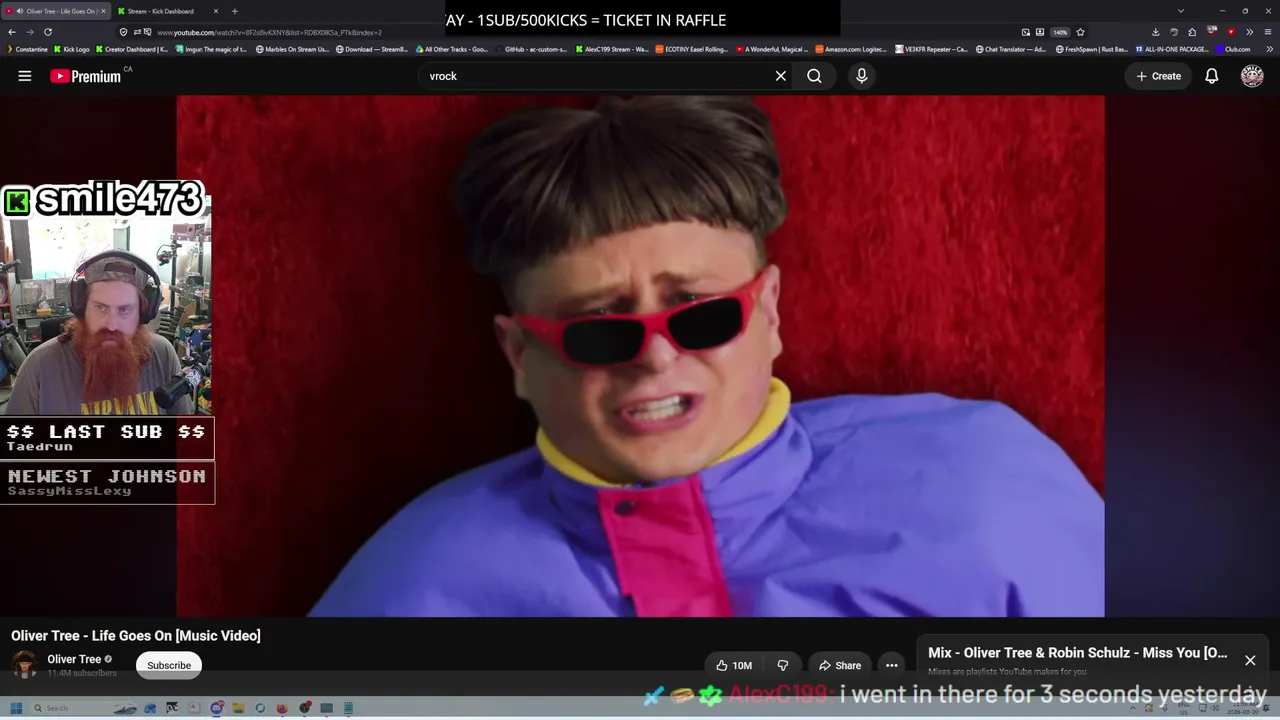Viewport: 1280px width, 720px height.
Task: Open the YouTube guide hamburger menu
Action: tap(25, 76)
